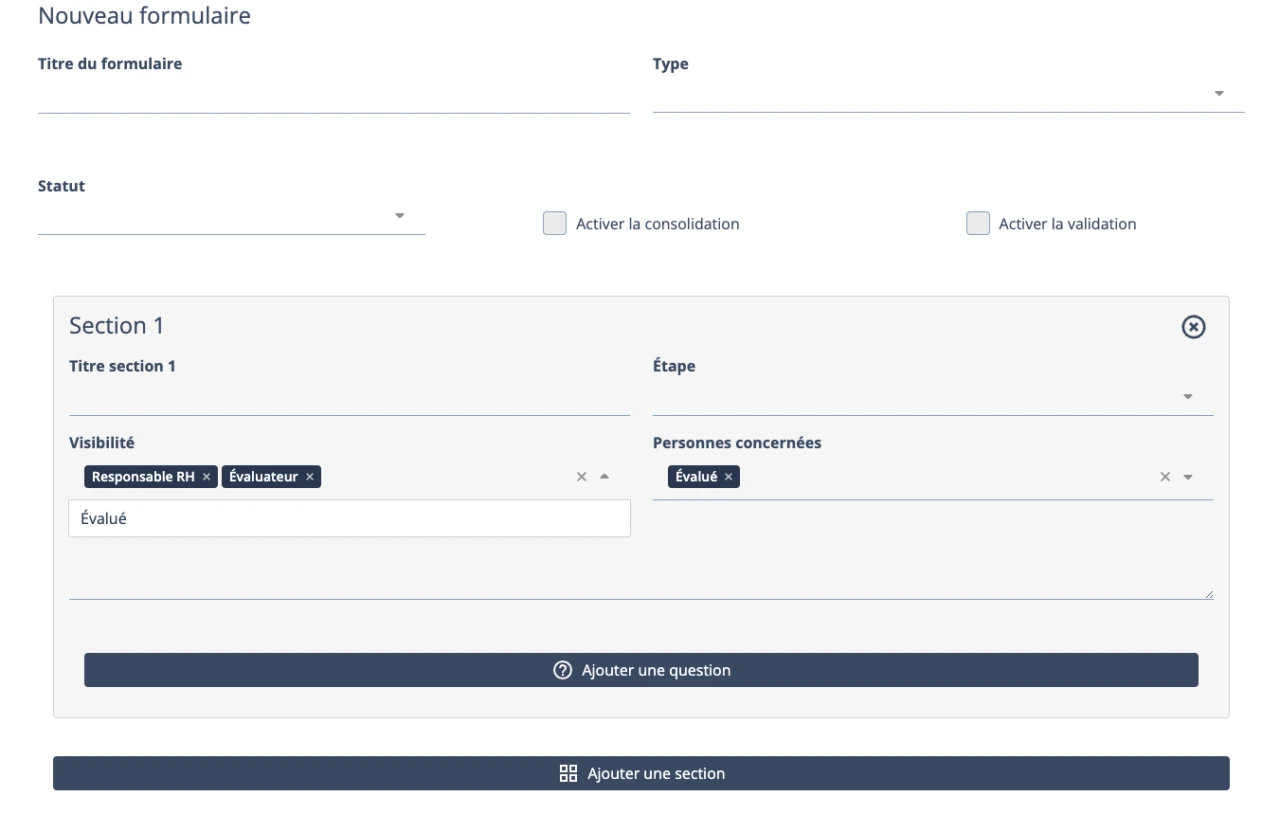Expand the Statut dropdown
Screen dimensions: 1280x814
399,215
